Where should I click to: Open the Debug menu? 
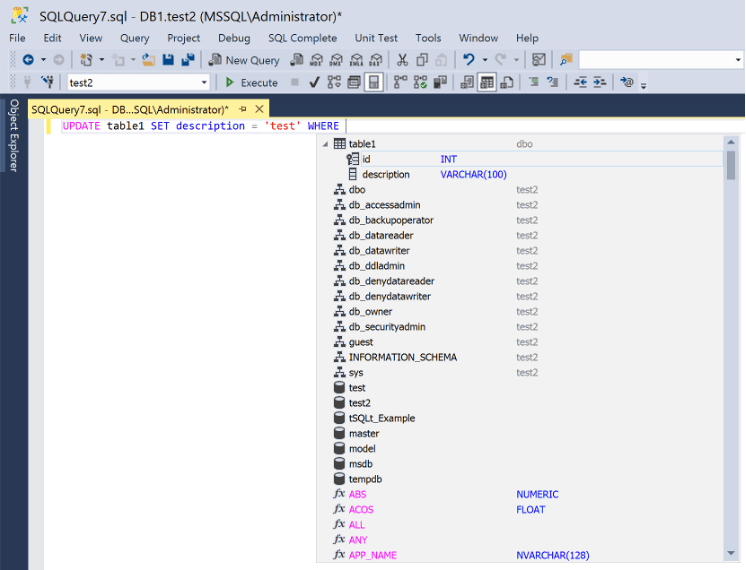pos(234,38)
